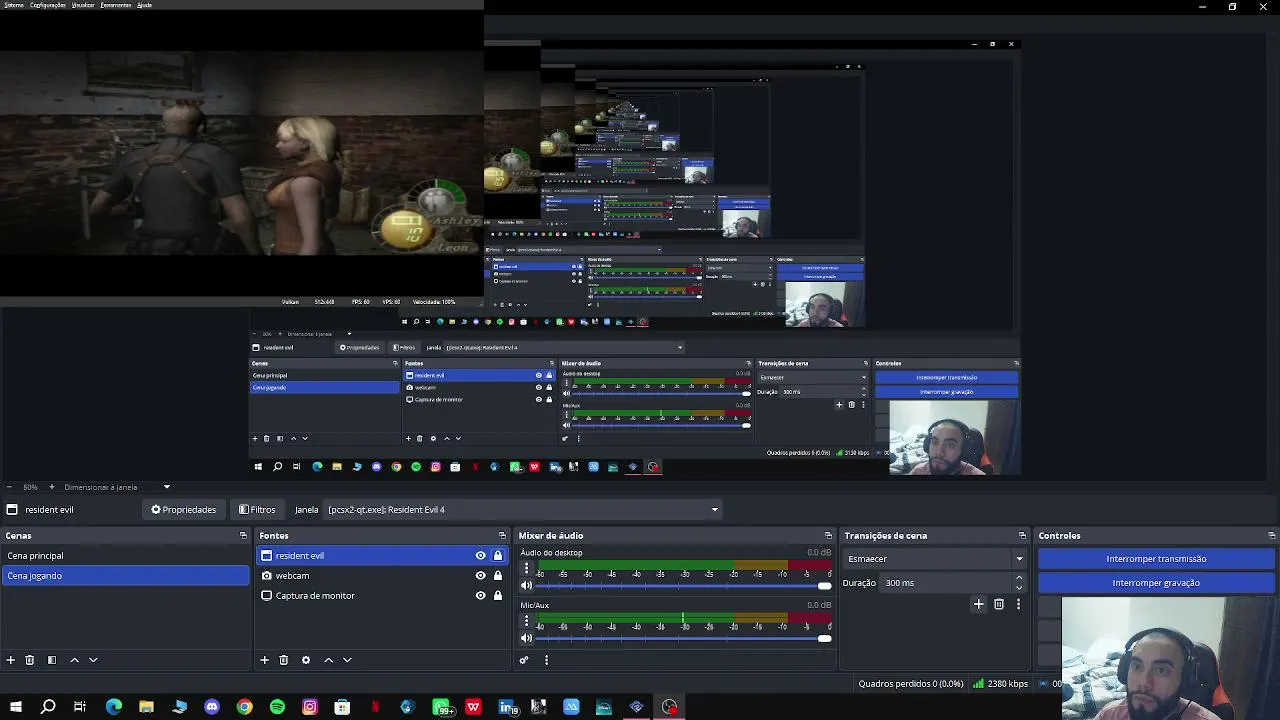Zoom in the preview with plus icon
1280x720 pixels.
pyautogui.click(x=54, y=487)
